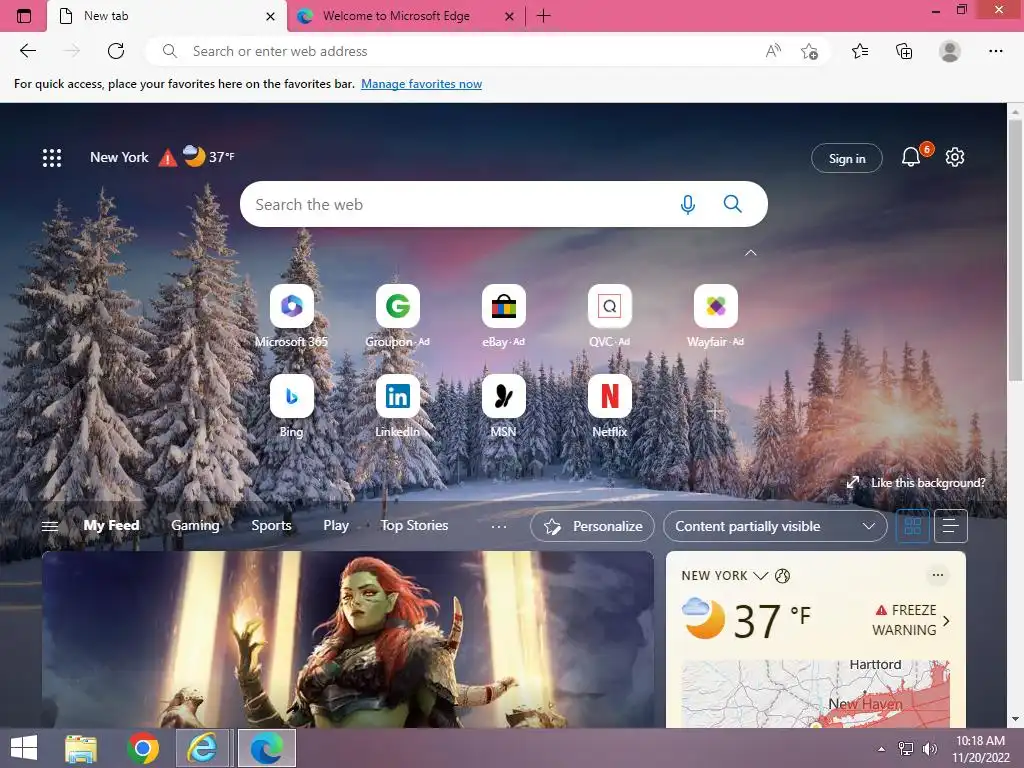Screen dimensions: 1024x768
Task: Select the Top Stories feed tab
Action: pyautogui.click(x=414, y=526)
